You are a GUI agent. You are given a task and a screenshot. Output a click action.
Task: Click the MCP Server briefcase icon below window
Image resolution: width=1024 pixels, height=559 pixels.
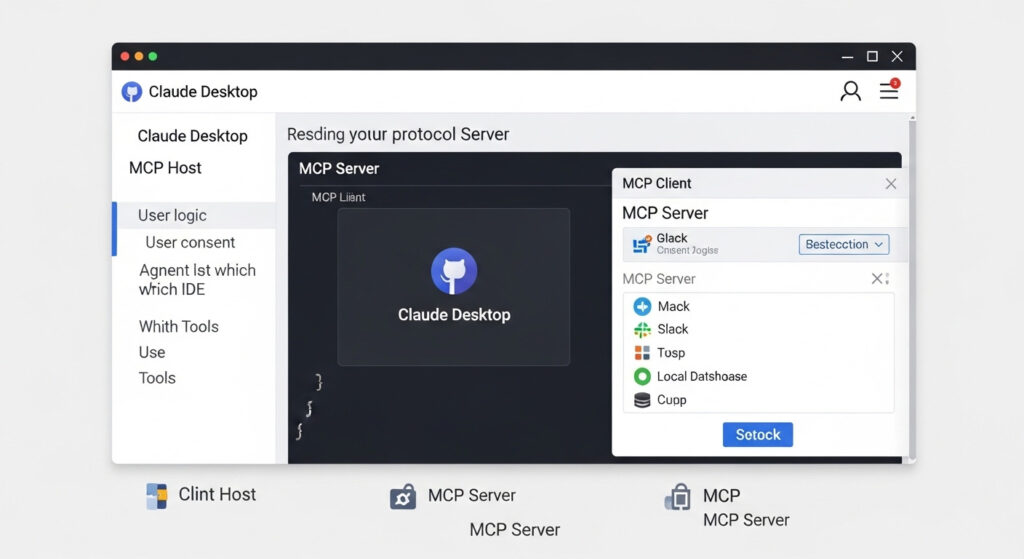click(403, 497)
